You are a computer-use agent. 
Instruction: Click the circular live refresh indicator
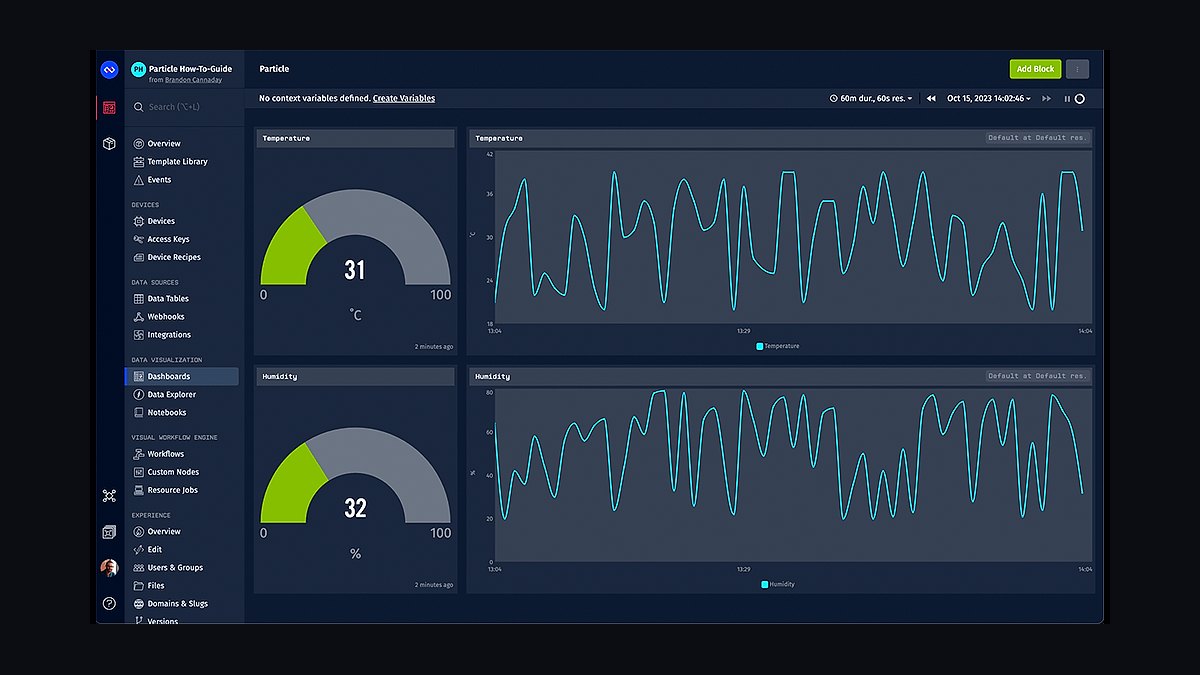(x=1079, y=99)
